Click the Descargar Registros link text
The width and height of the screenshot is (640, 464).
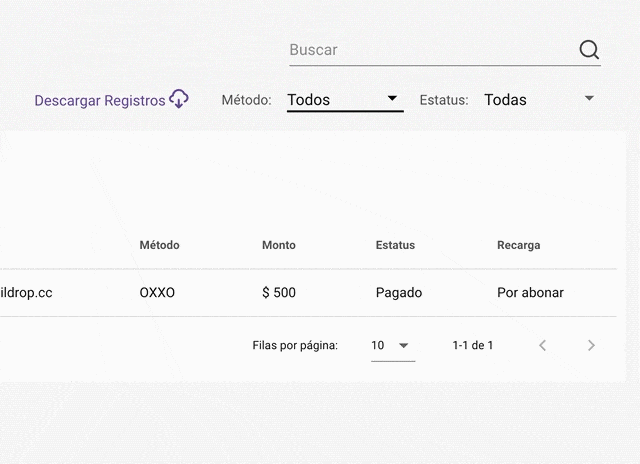point(99,100)
